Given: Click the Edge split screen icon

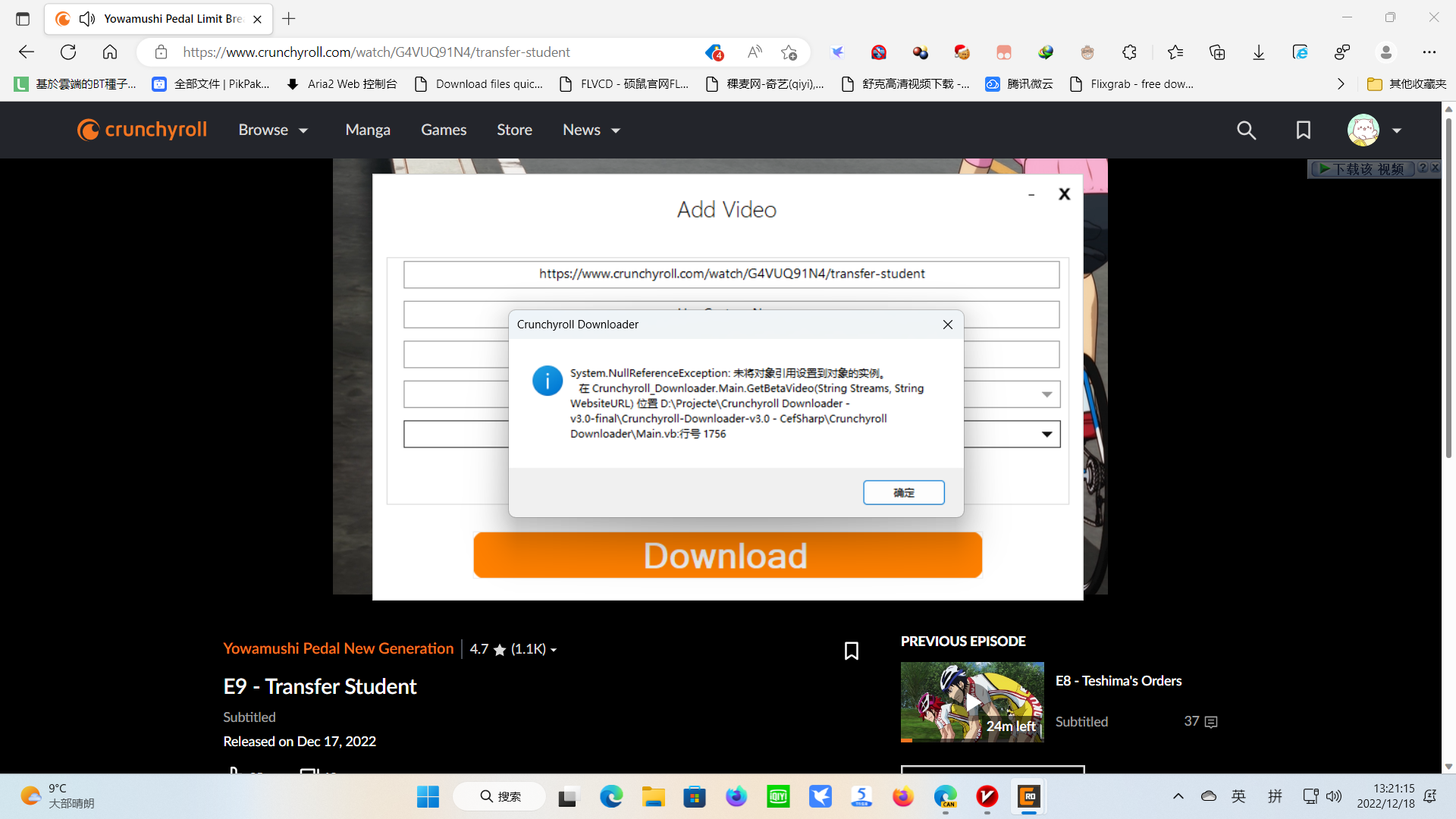Looking at the screenshot, I should tap(1342, 52).
